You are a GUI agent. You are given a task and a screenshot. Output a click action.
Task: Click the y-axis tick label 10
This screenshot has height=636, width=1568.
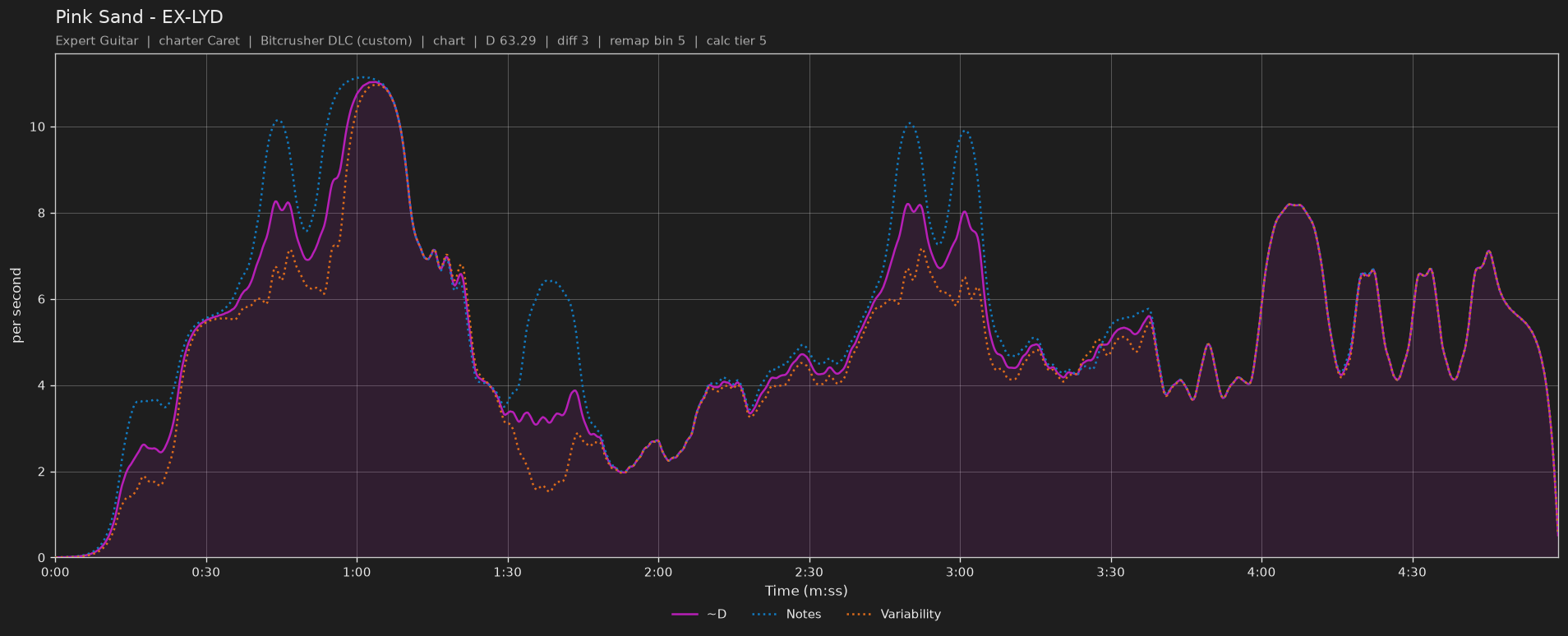[x=39, y=127]
